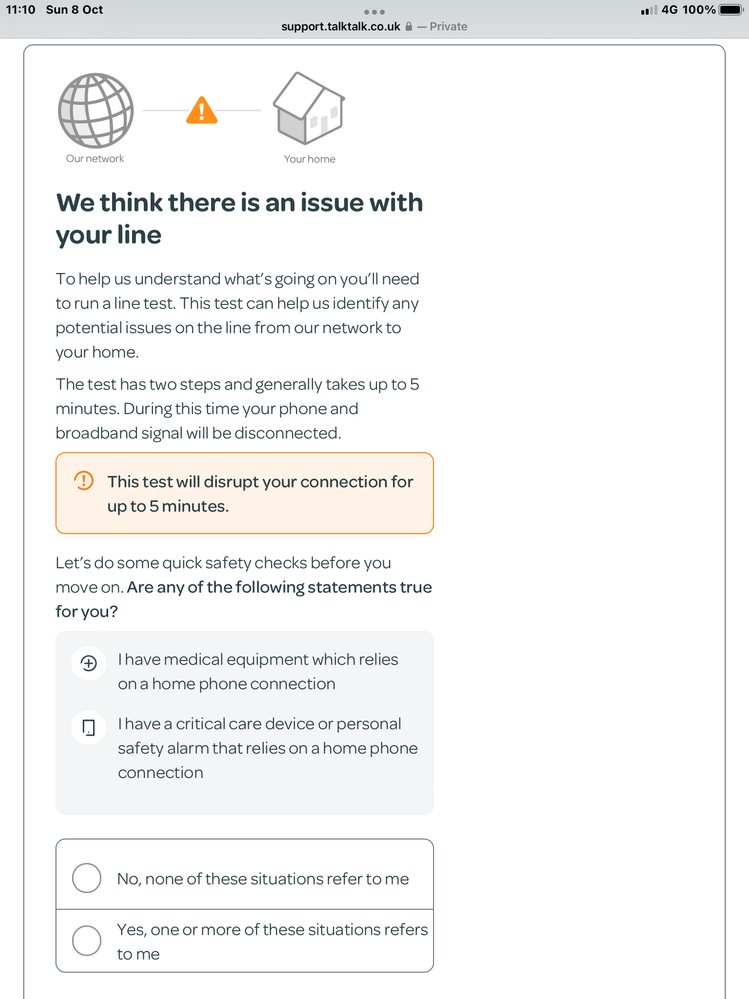Click the 'issue with your line' heading
This screenshot has width=749, height=999.
(239, 218)
